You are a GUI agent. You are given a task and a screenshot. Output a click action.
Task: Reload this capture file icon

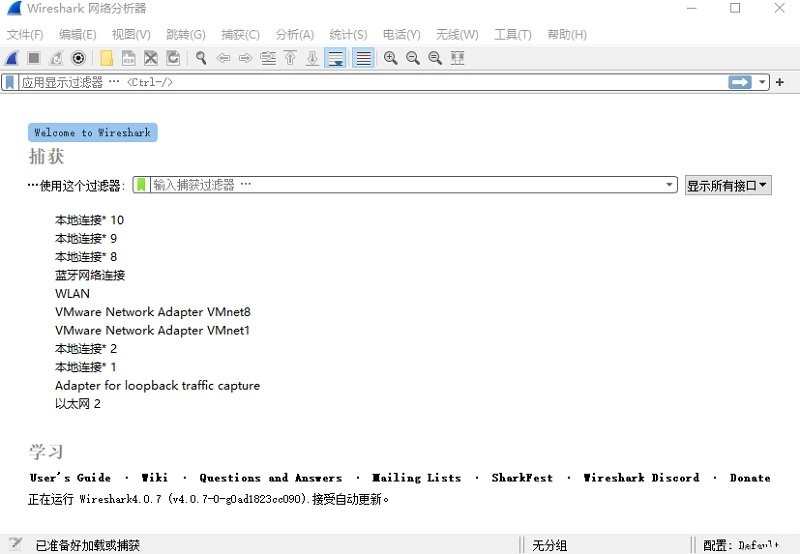pyautogui.click(x=173, y=58)
